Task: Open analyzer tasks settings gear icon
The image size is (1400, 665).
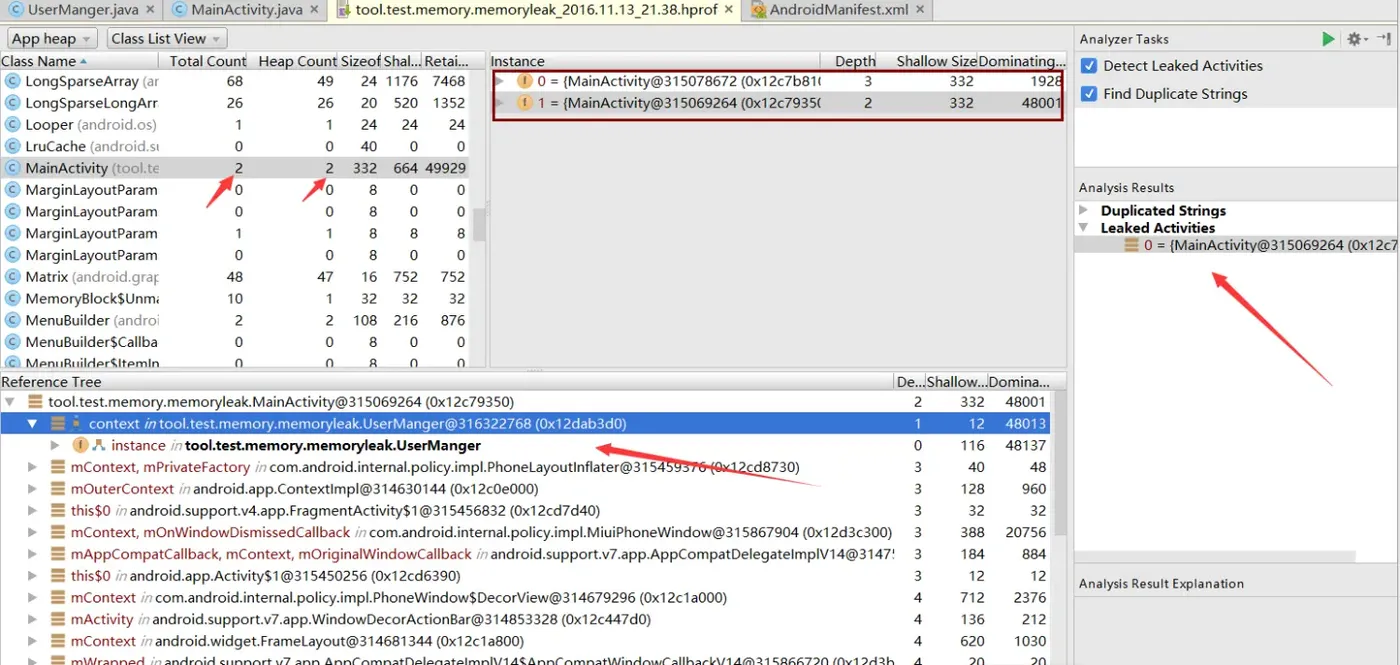Action: coord(1355,39)
